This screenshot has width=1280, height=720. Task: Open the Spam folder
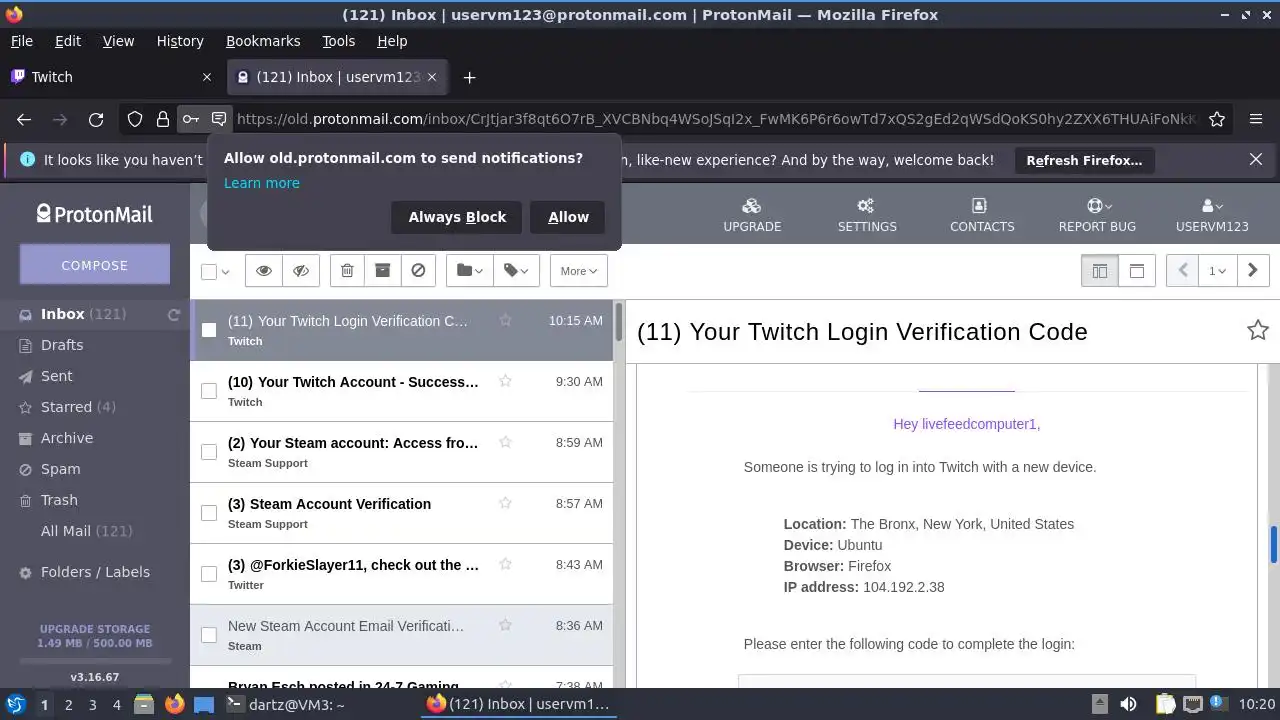click(60, 469)
